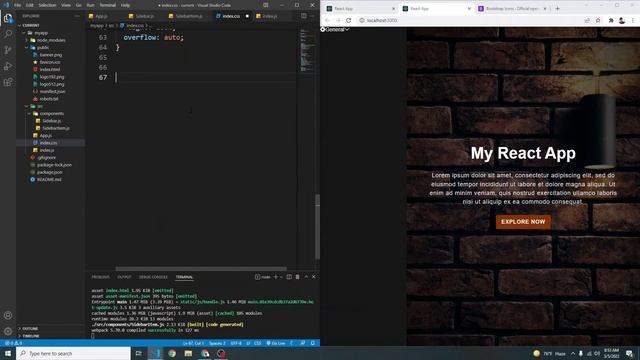The height and width of the screenshot is (360, 640).
Task: Click the Ln 67, Col 1 status bar item
Action: tap(193, 343)
